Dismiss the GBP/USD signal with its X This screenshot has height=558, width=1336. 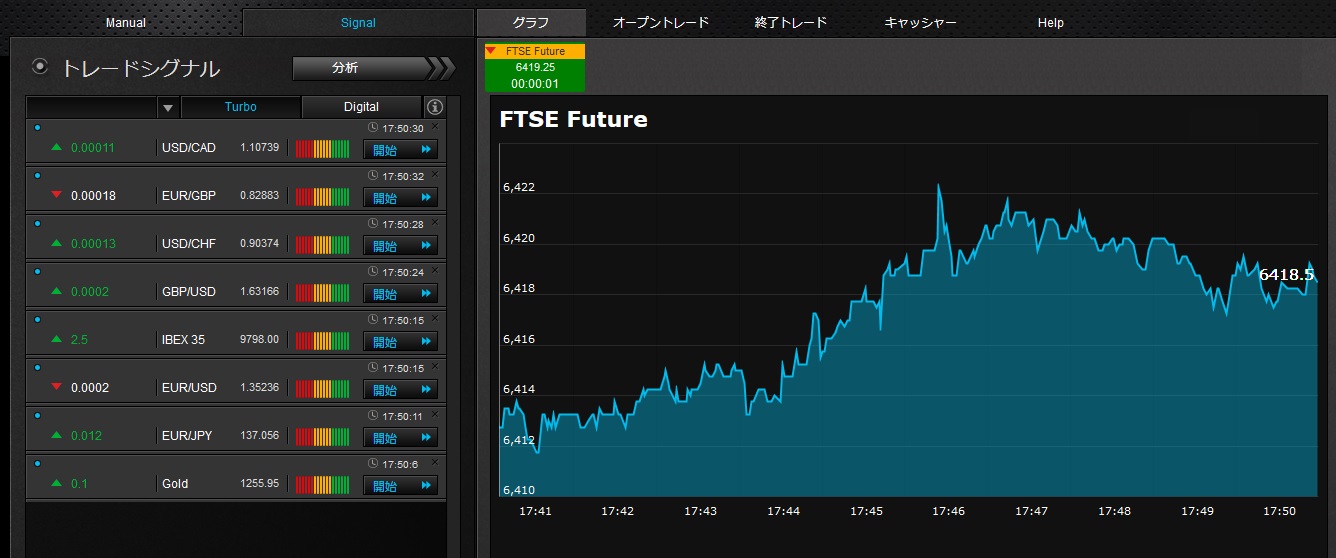click(x=435, y=269)
